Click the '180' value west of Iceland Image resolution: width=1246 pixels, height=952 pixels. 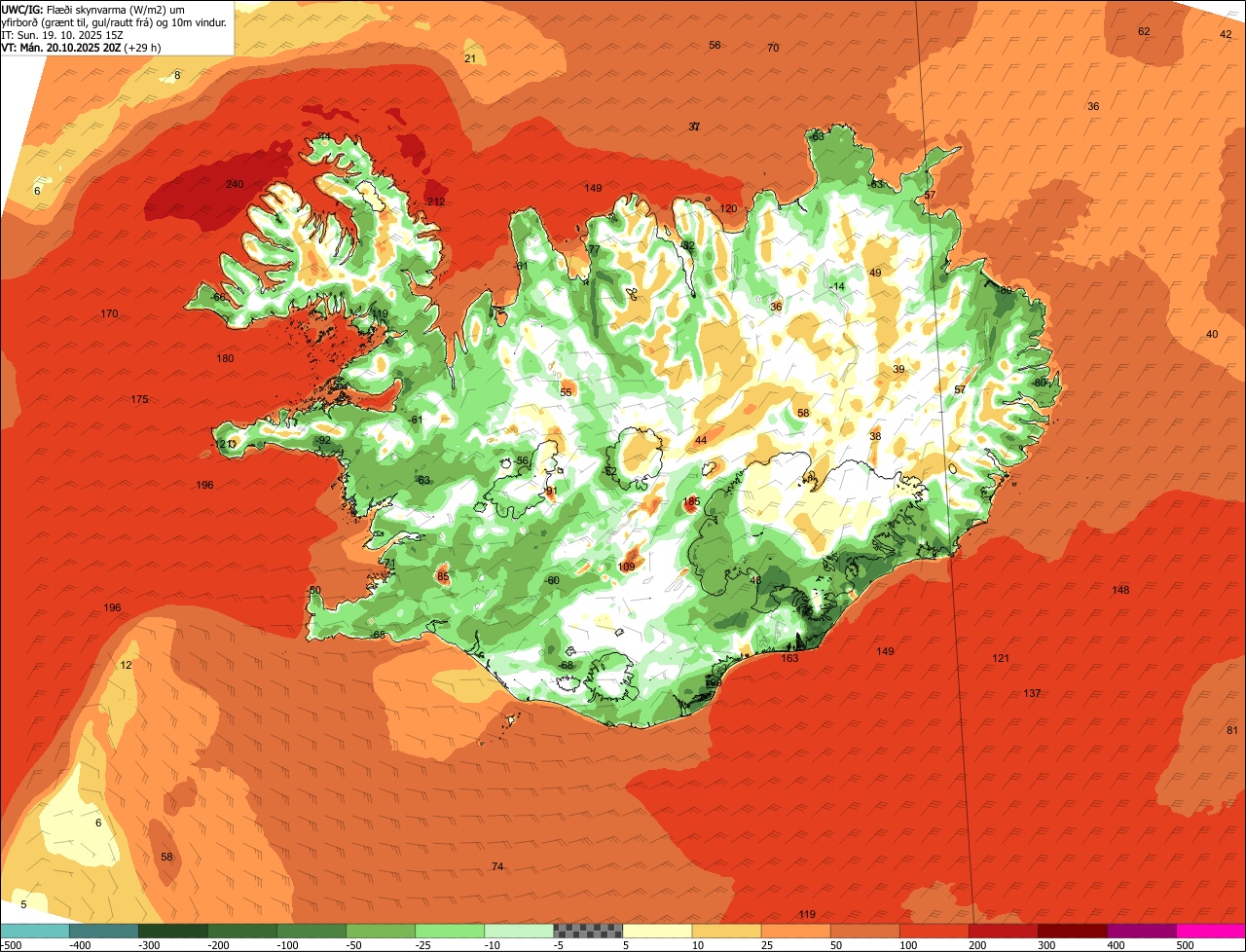[x=225, y=358]
